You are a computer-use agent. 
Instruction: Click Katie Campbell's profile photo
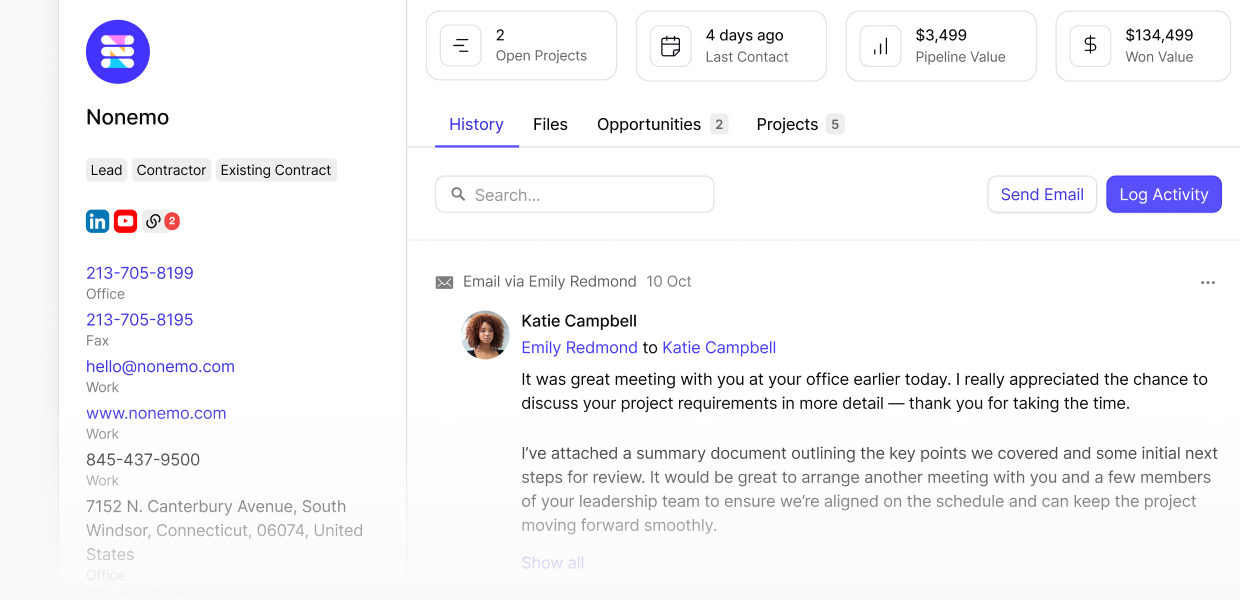pyautogui.click(x=485, y=335)
